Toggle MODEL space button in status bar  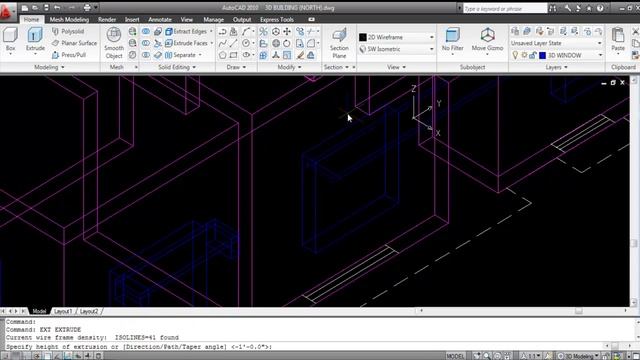click(x=455, y=356)
